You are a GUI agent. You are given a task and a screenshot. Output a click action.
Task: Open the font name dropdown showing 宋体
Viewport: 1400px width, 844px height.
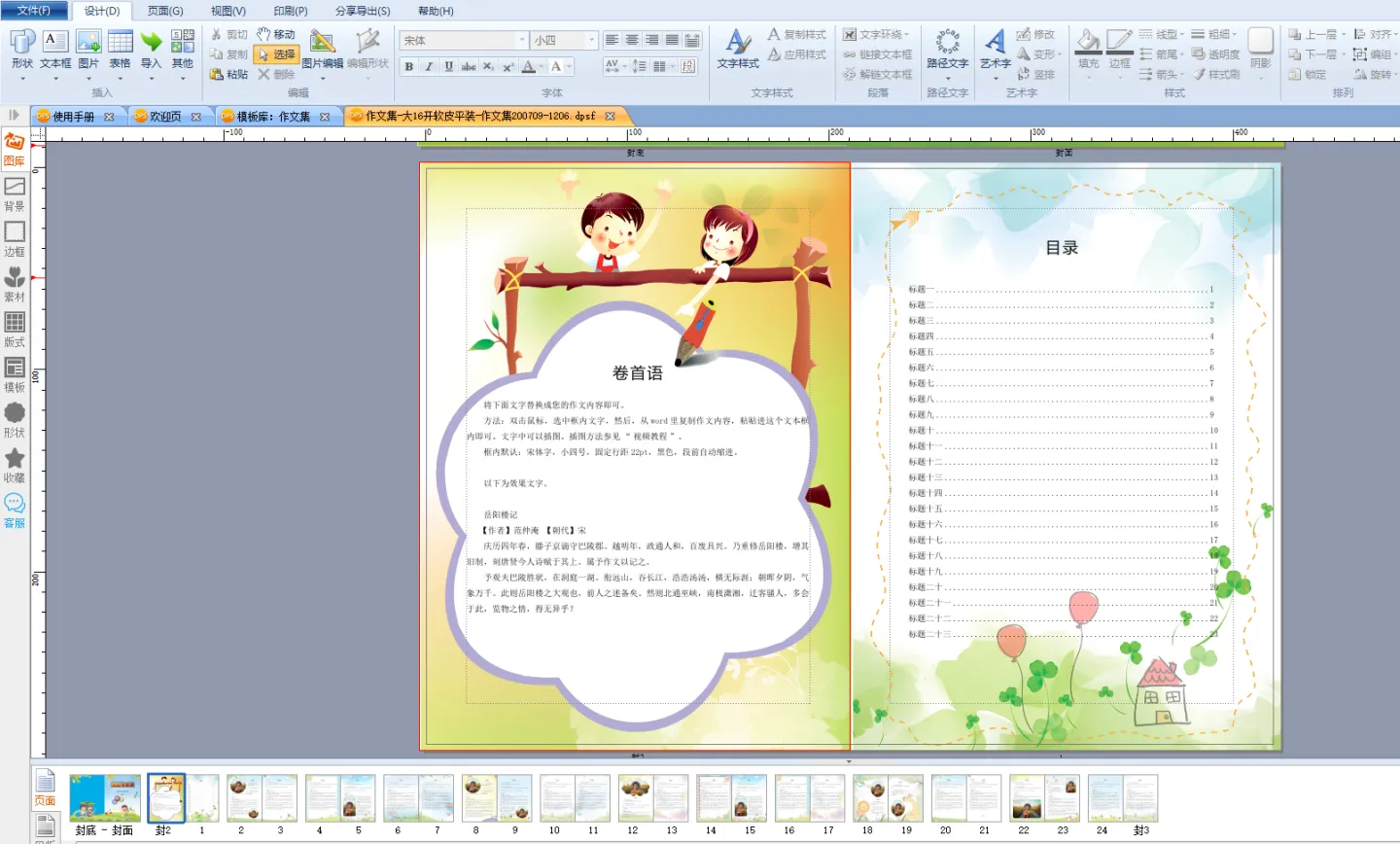tap(522, 40)
